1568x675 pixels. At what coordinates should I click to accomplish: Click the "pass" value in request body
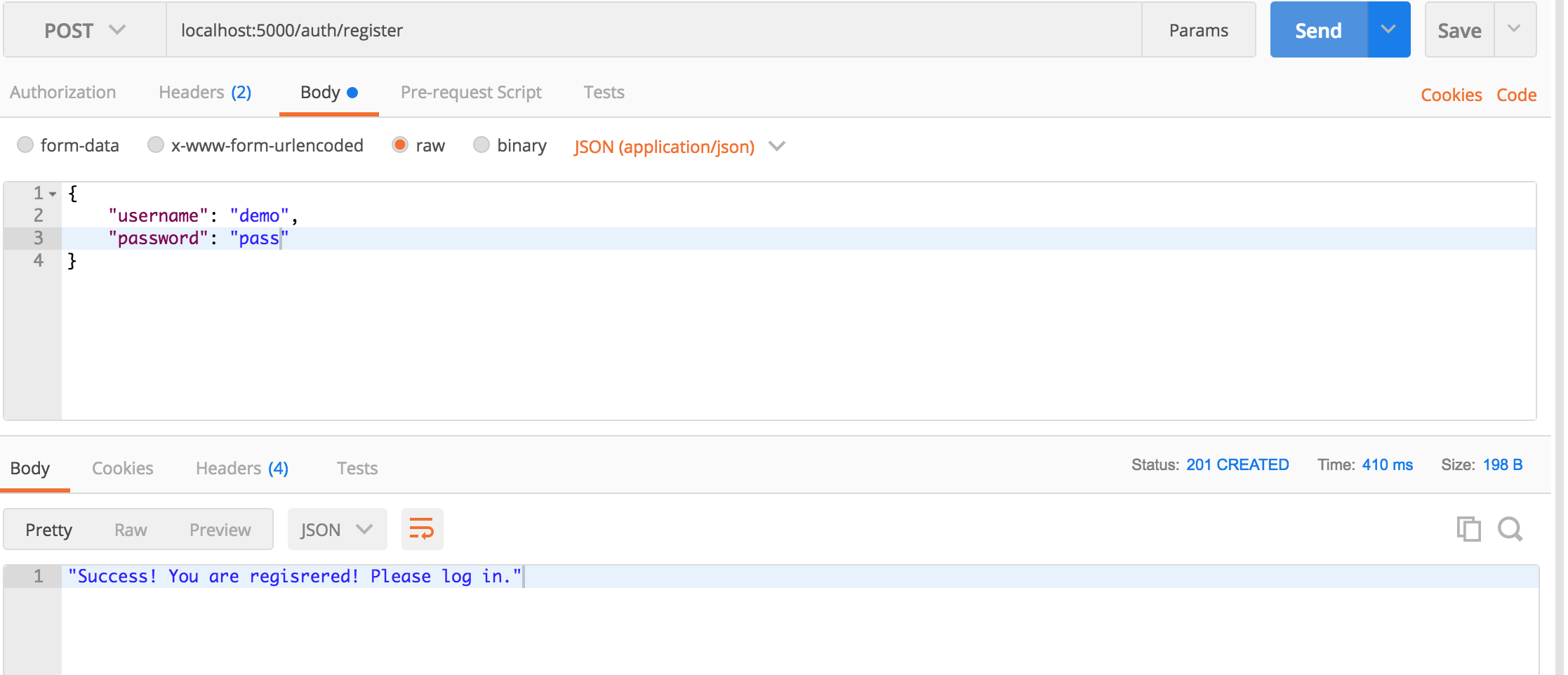pos(259,238)
